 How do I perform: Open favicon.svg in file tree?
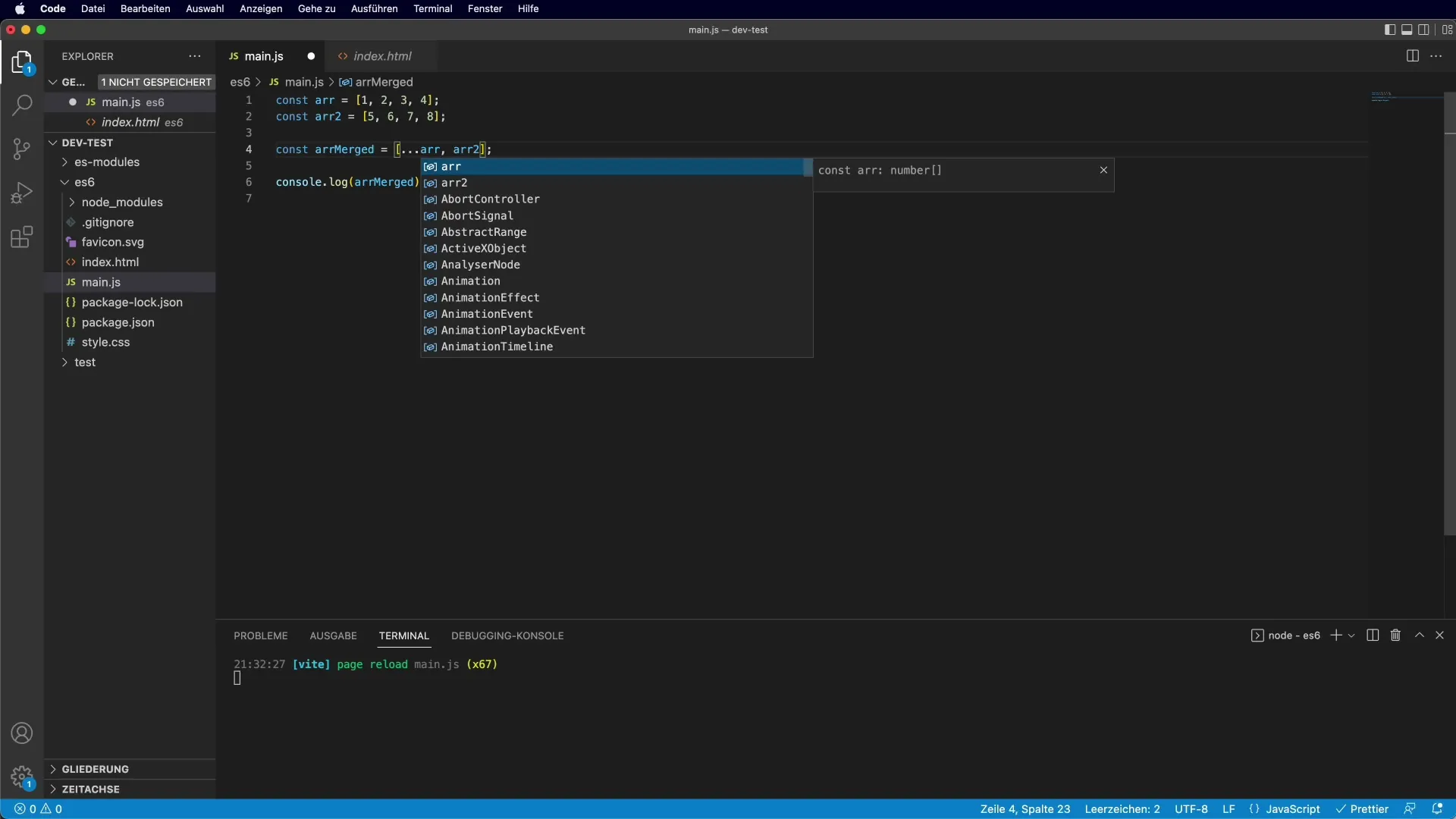coord(113,242)
